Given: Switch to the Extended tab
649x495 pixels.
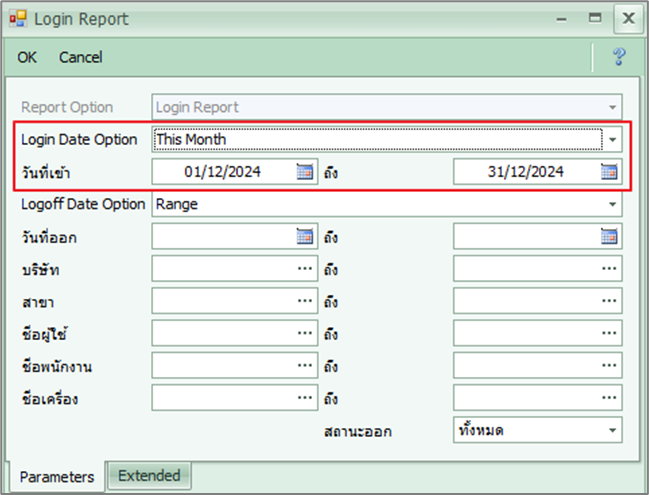Looking at the screenshot, I should coord(149,476).
